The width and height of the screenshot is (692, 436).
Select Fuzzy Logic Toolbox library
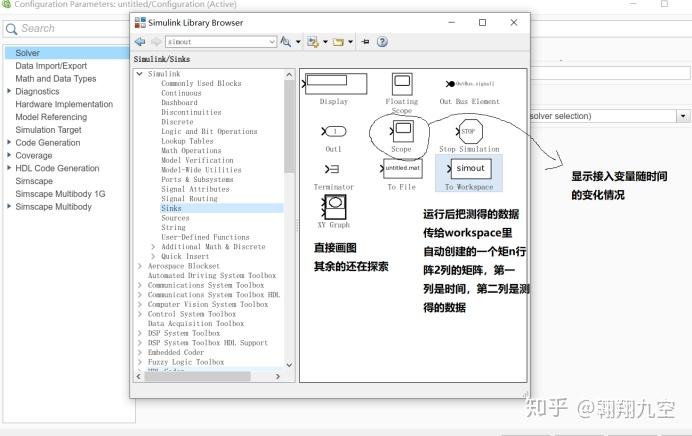(x=186, y=362)
